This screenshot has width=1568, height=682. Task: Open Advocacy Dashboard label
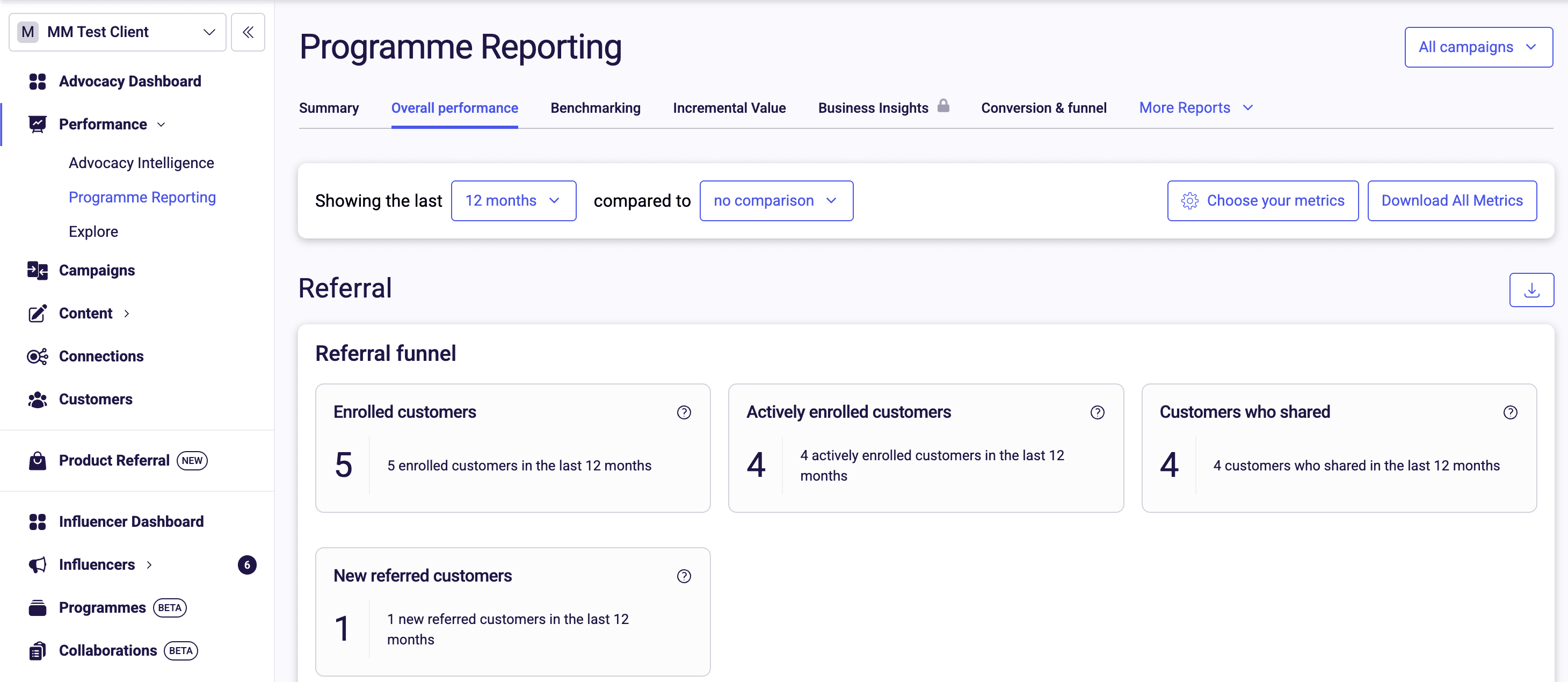point(129,82)
